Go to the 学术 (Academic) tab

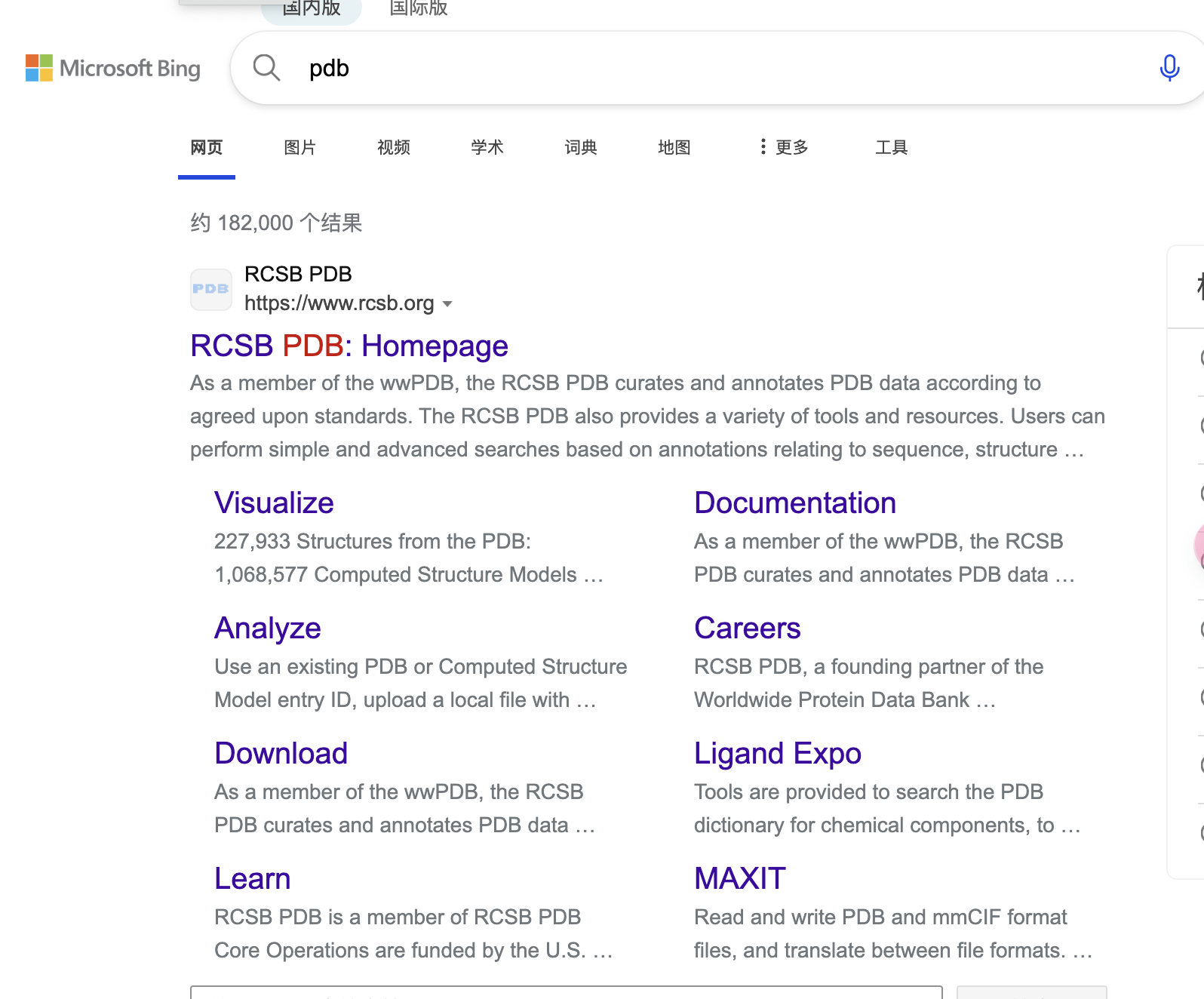[487, 147]
